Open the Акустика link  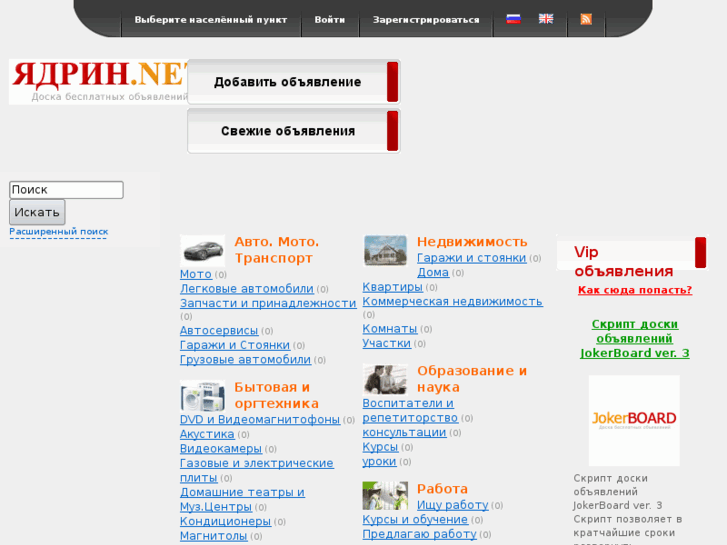(207, 434)
